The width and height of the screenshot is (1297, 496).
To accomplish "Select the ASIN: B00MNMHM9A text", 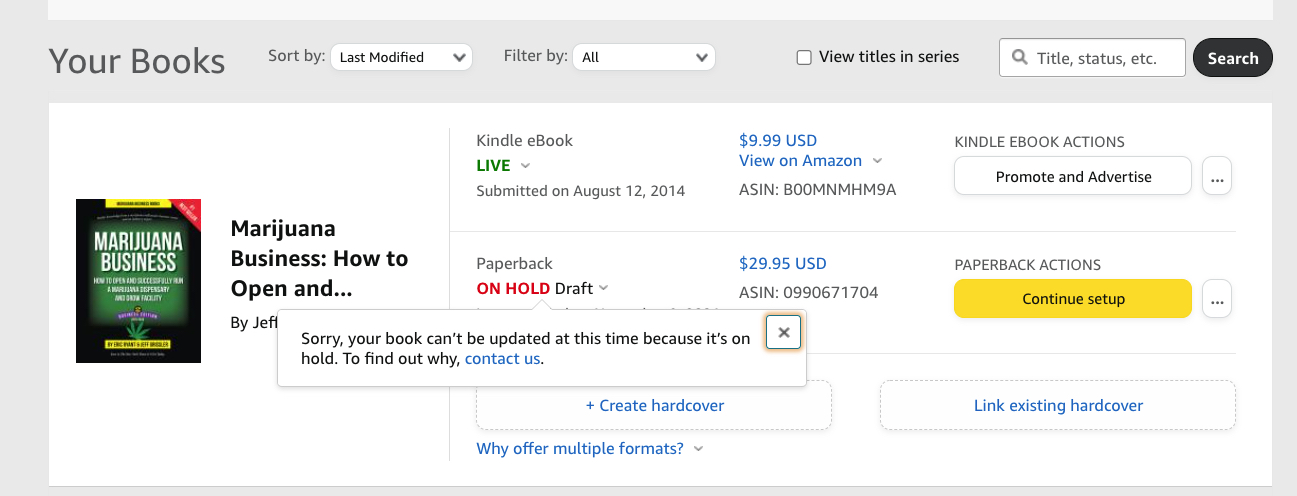I will click(x=818, y=189).
